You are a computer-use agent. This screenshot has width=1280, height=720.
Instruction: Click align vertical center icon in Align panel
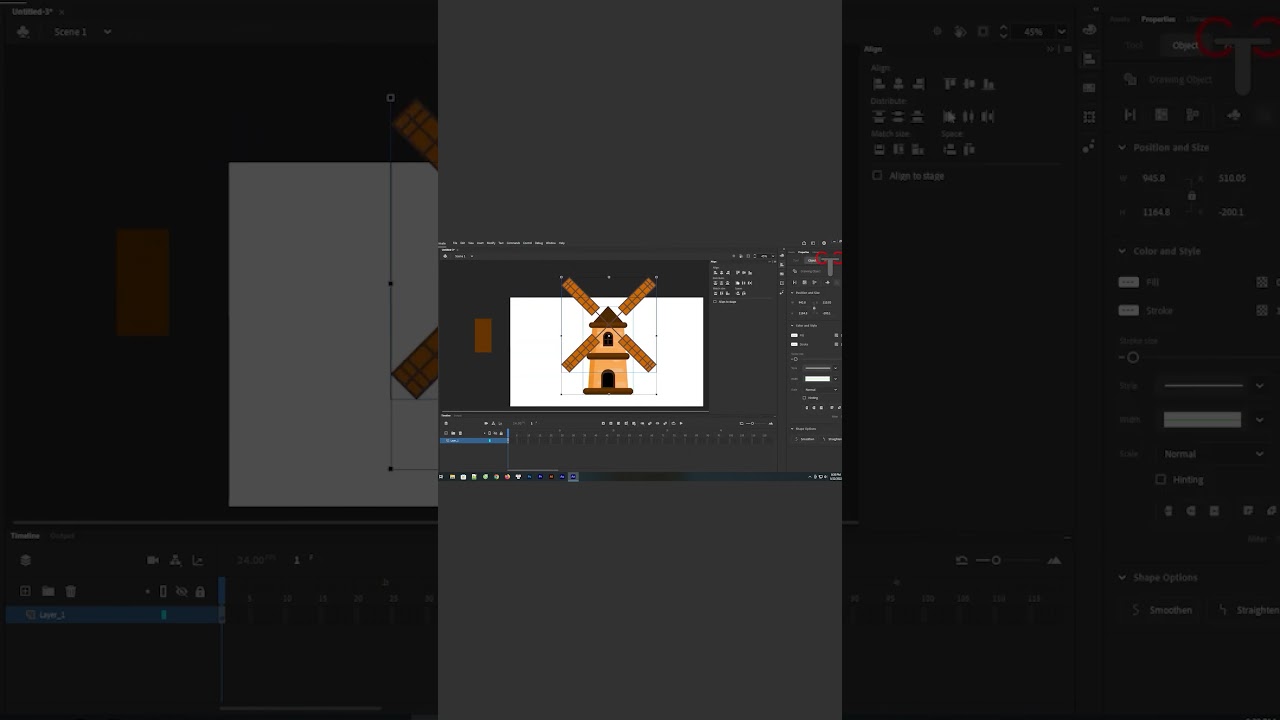click(x=969, y=84)
